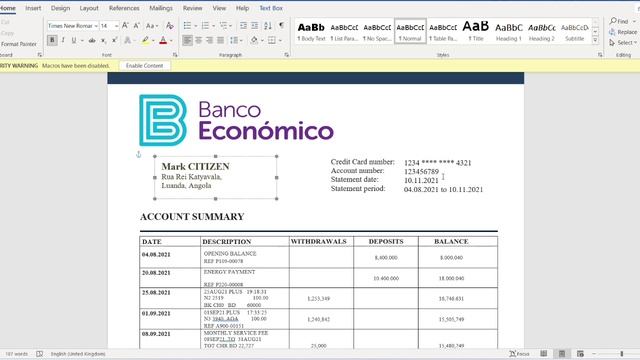This screenshot has height=360, width=640.
Task: Toggle Align Left paragraph alignment
Action: [187, 40]
